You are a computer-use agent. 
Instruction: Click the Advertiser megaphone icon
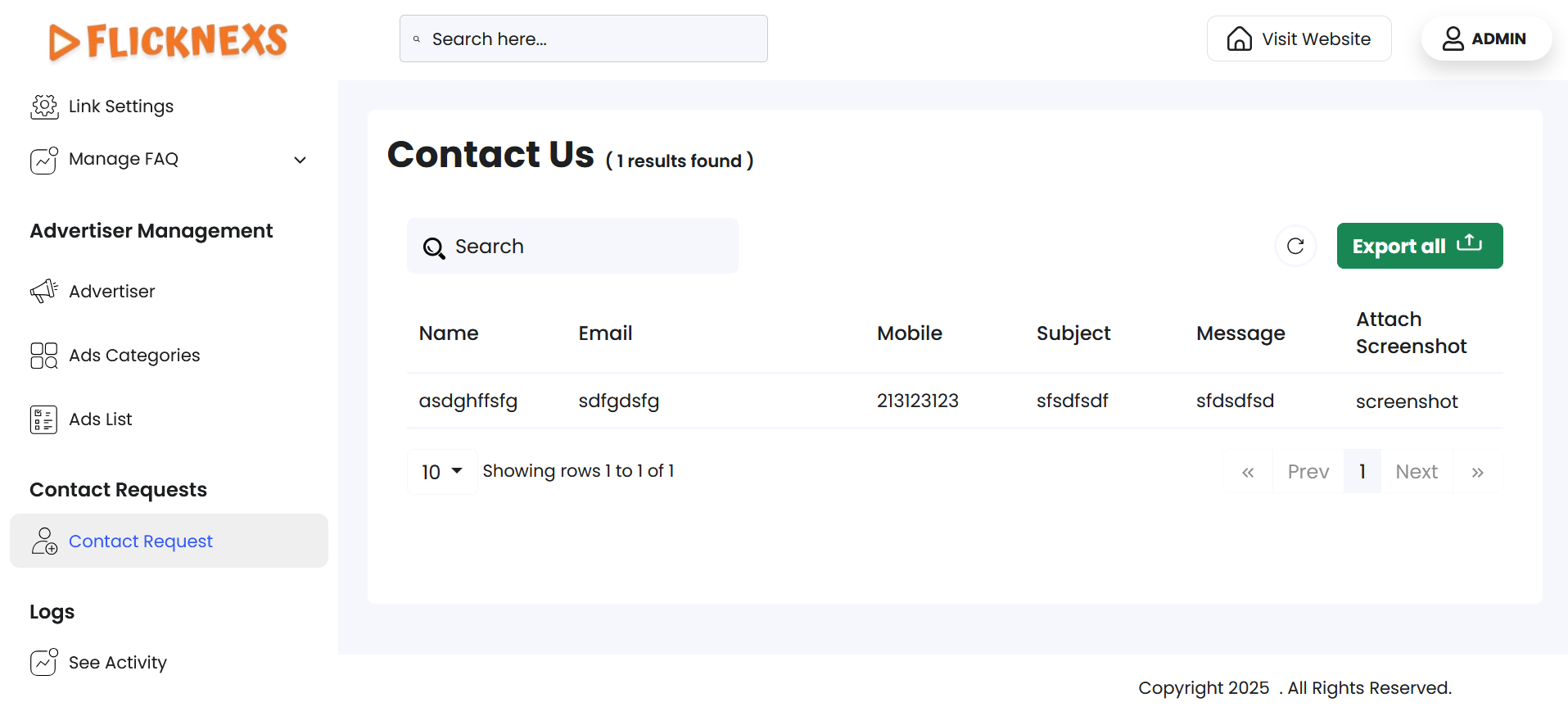[x=44, y=291]
